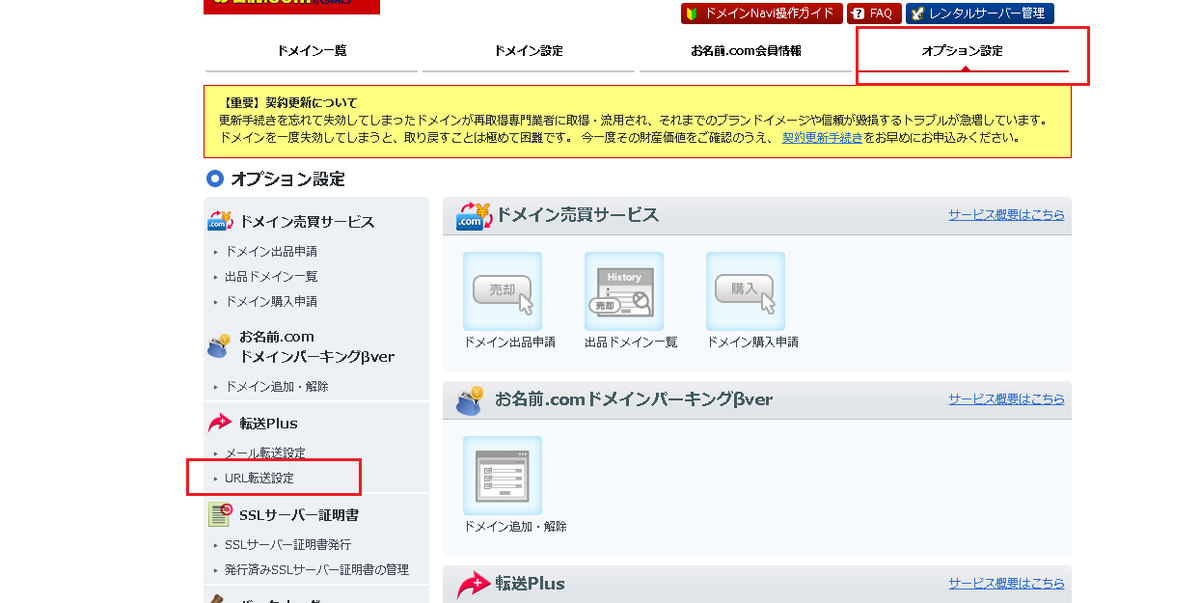
Task: Click SSLサーバー証明書 sidebar certificate icon
Action: (220, 514)
